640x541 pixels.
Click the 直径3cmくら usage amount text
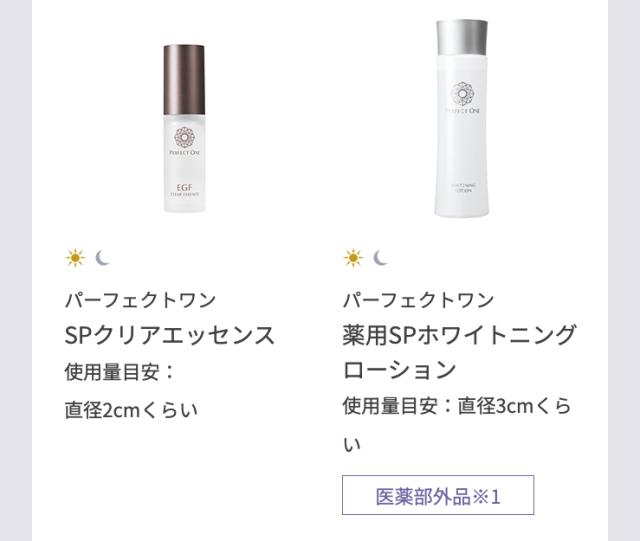click(x=514, y=406)
